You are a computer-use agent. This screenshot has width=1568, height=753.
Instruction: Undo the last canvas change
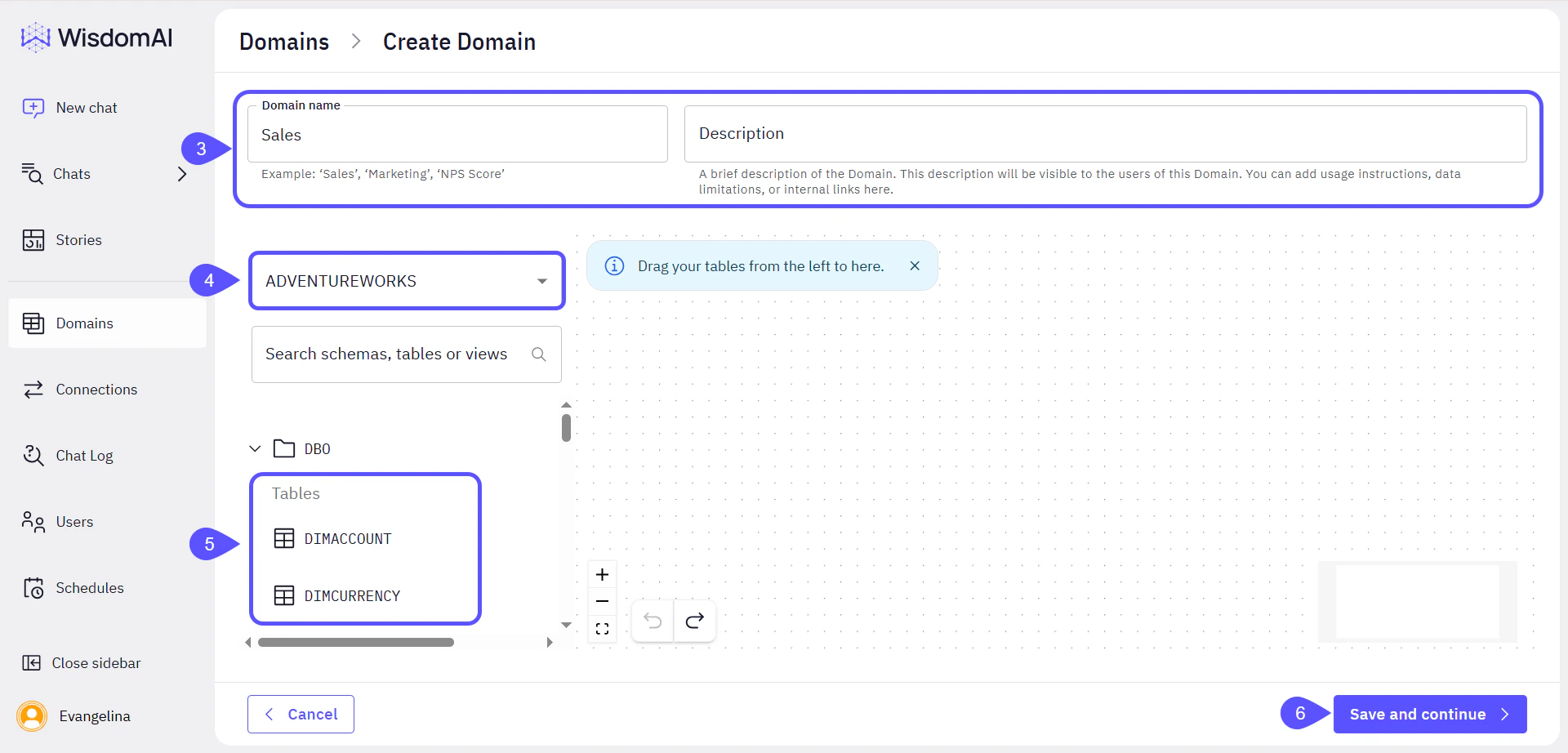click(x=653, y=621)
